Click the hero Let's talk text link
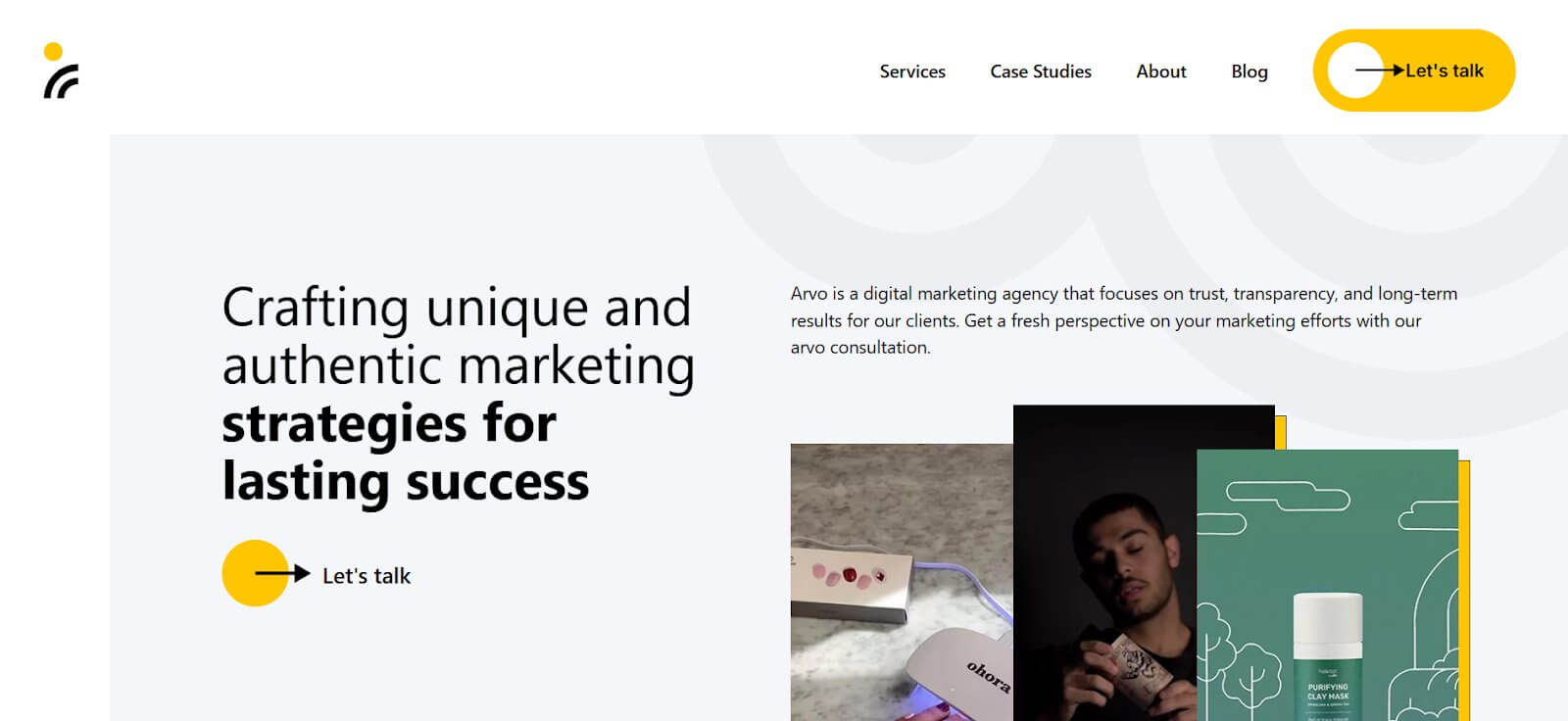1568x721 pixels. pyautogui.click(x=367, y=575)
